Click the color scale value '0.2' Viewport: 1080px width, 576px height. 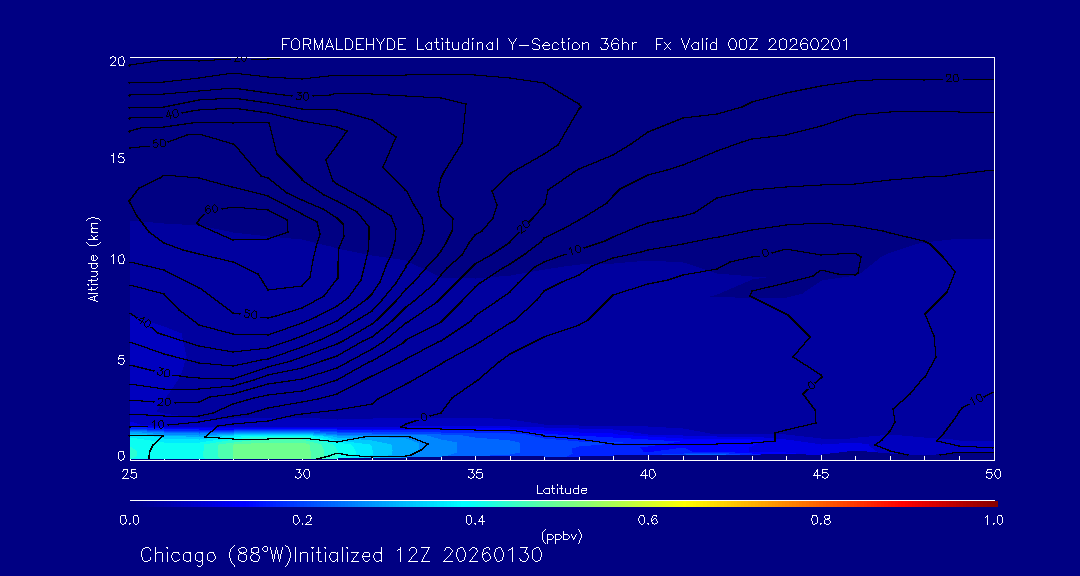click(x=302, y=521)
